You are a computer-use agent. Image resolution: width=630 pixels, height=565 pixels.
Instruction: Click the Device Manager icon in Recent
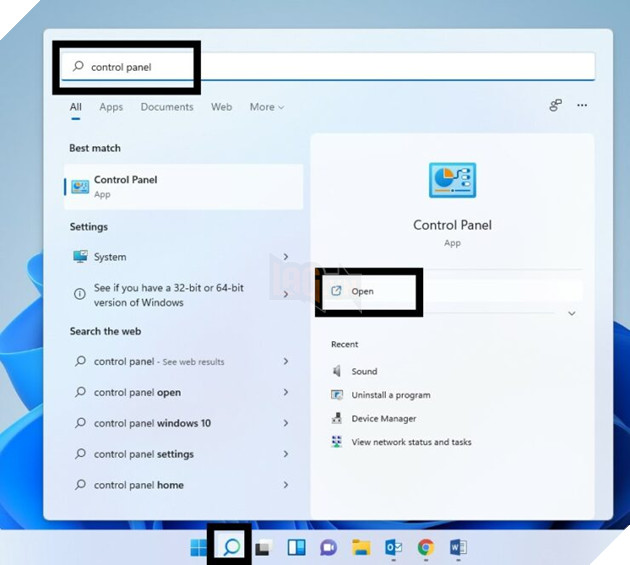(x=337, y=418)
